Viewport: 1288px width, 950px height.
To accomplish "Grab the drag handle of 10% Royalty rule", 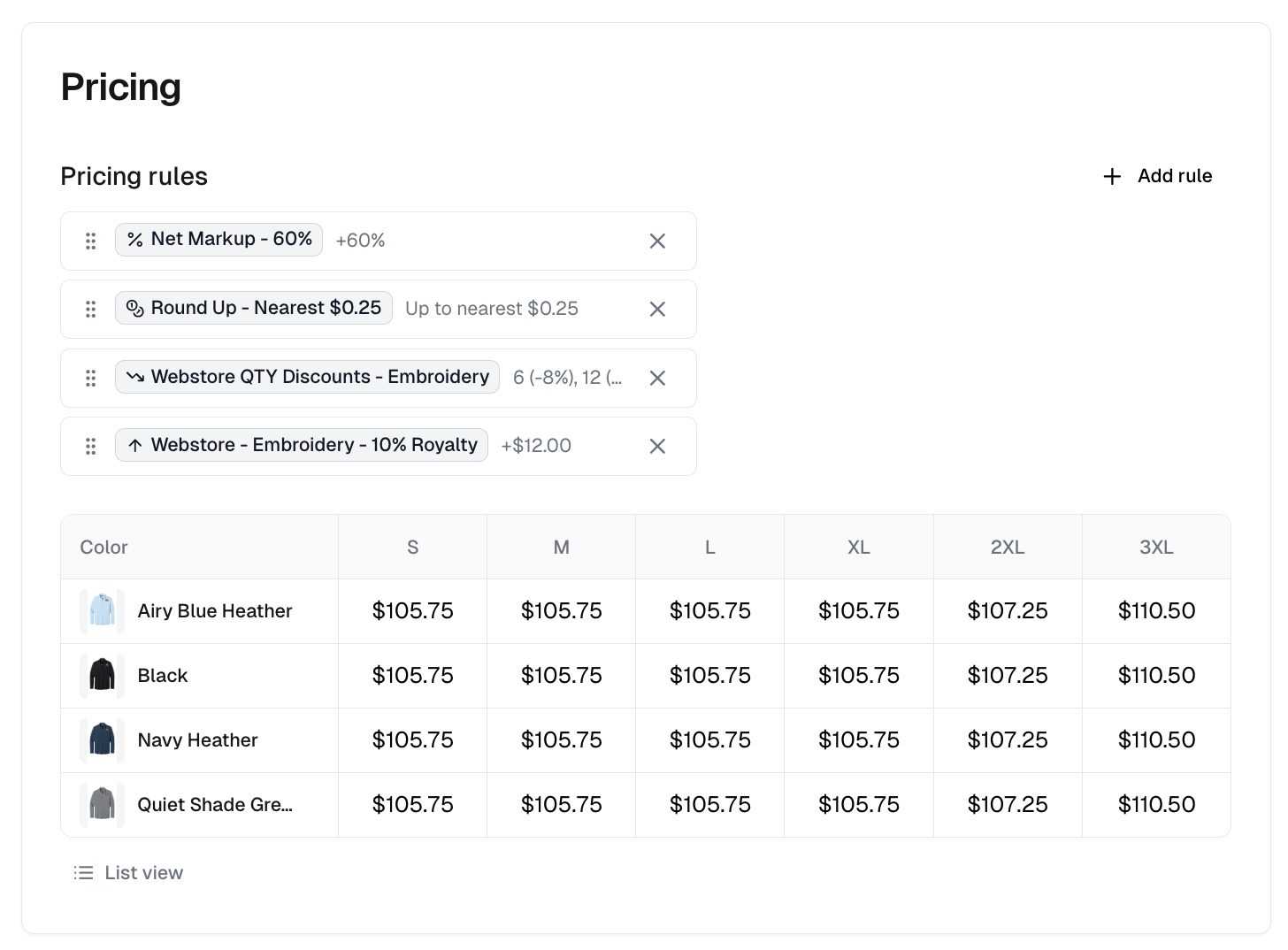I will [90, 446].
